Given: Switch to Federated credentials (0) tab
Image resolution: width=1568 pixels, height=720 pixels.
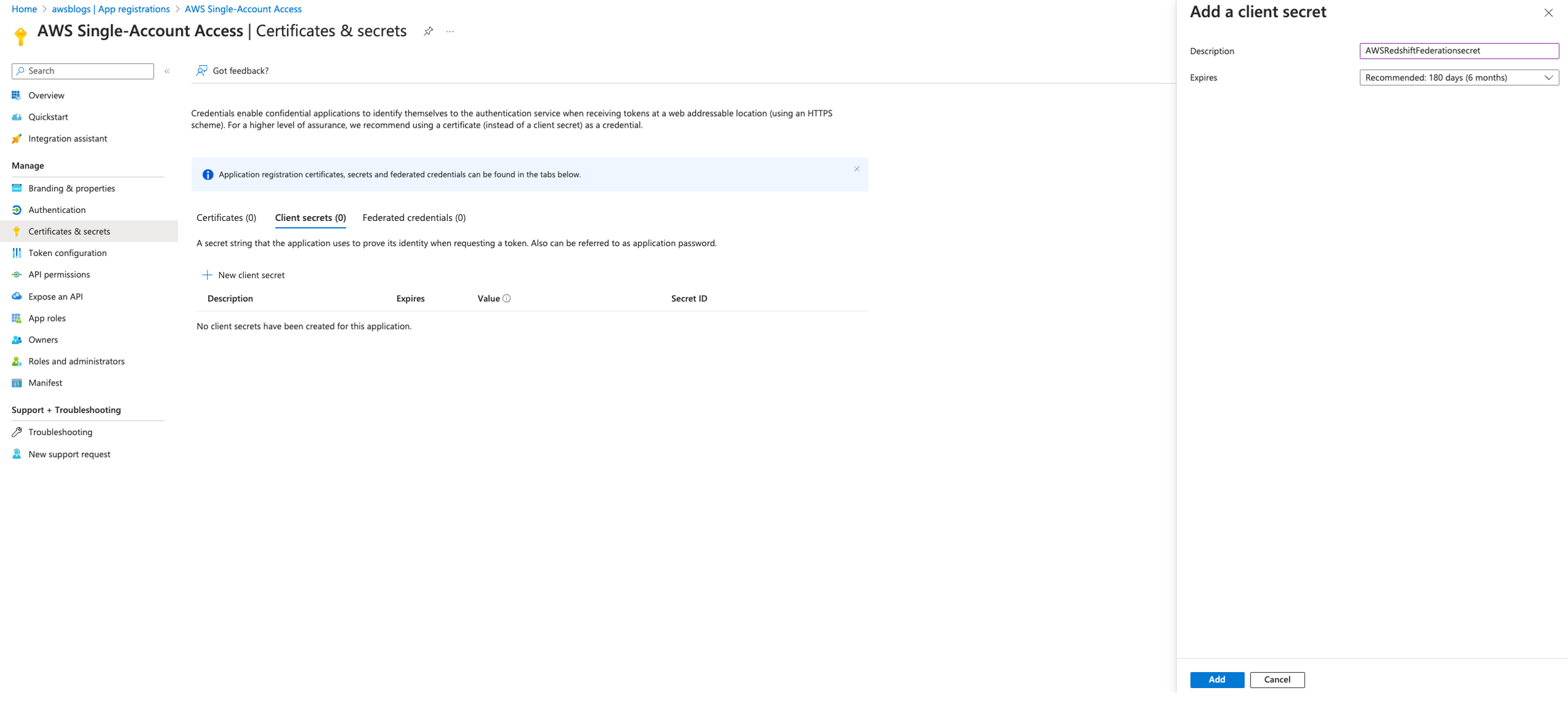Looking at the screenshot, I should pyautogui.click(x=413, y=217).
